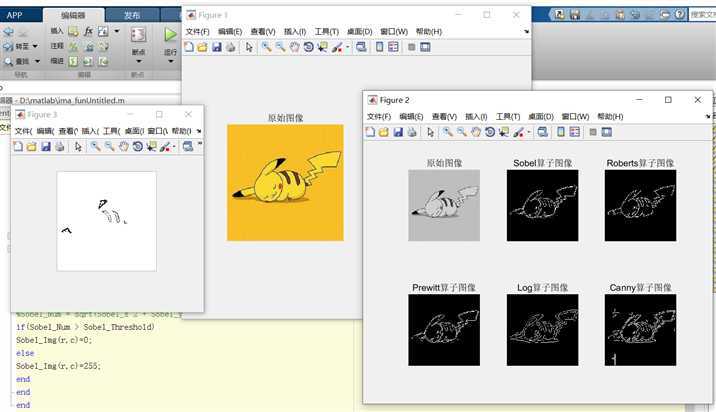
Task: Click Canny算子图像 subplot in Figure 2
Action: tap(640, 330)
